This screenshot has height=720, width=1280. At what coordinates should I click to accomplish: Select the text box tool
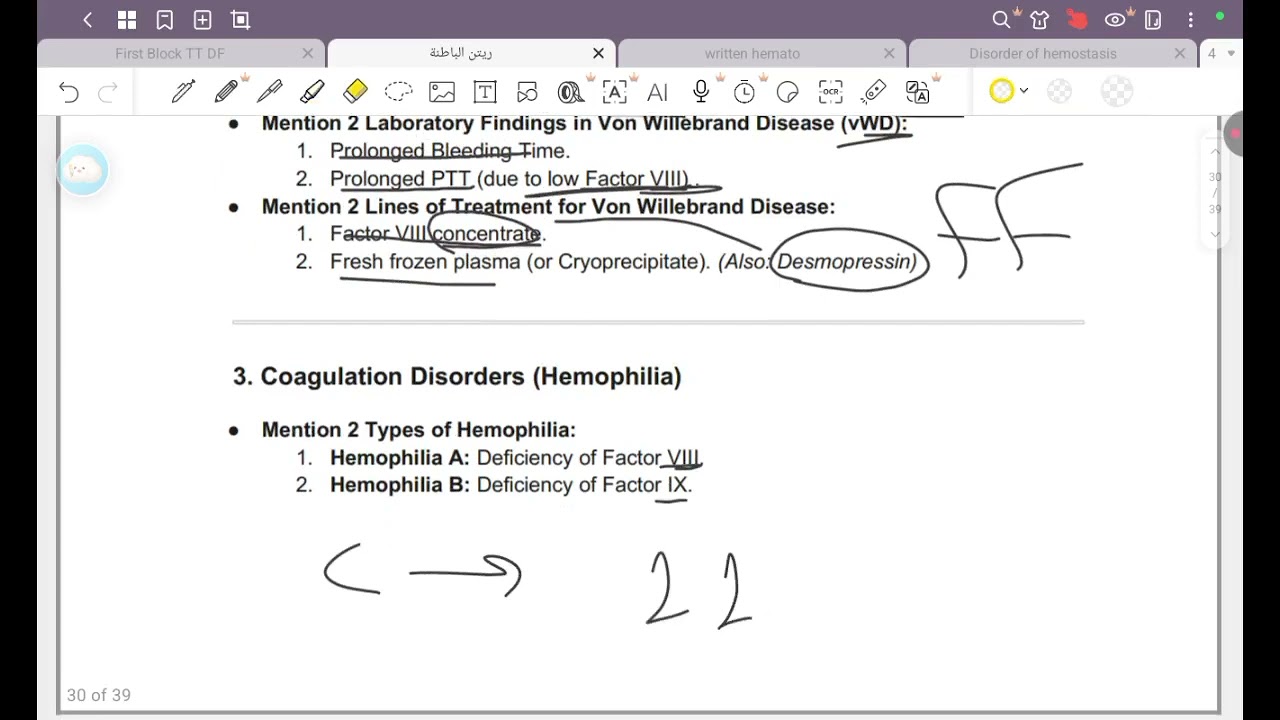click(x=485, y=92)
